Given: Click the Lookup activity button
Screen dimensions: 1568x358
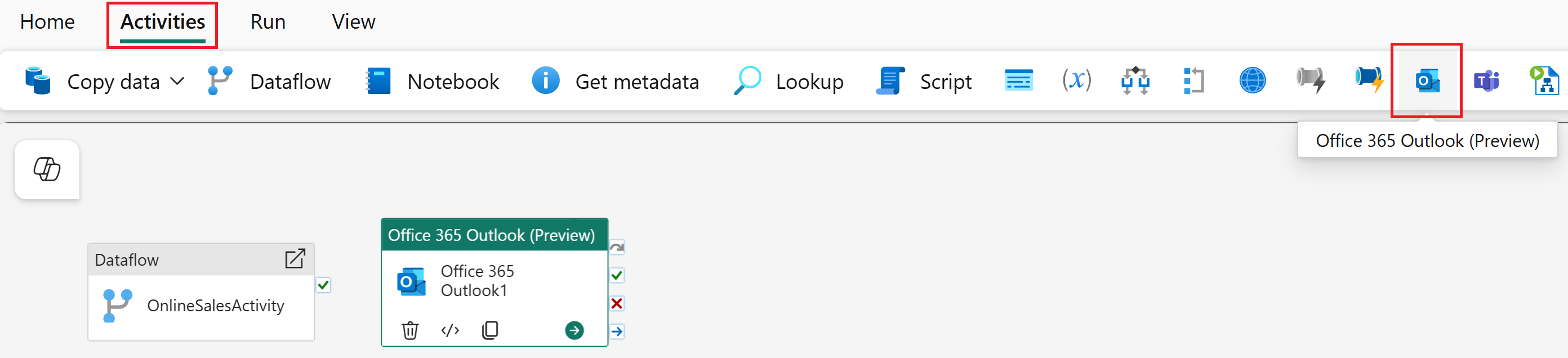Looking at the screenshot, I should [x=790, y=81].
